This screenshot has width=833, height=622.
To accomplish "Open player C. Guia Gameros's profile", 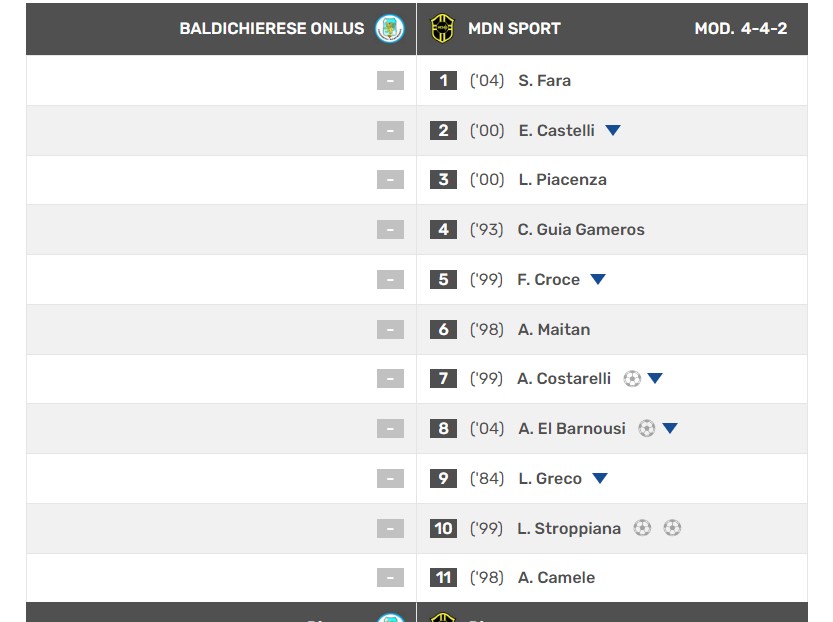I will (580, 230).
